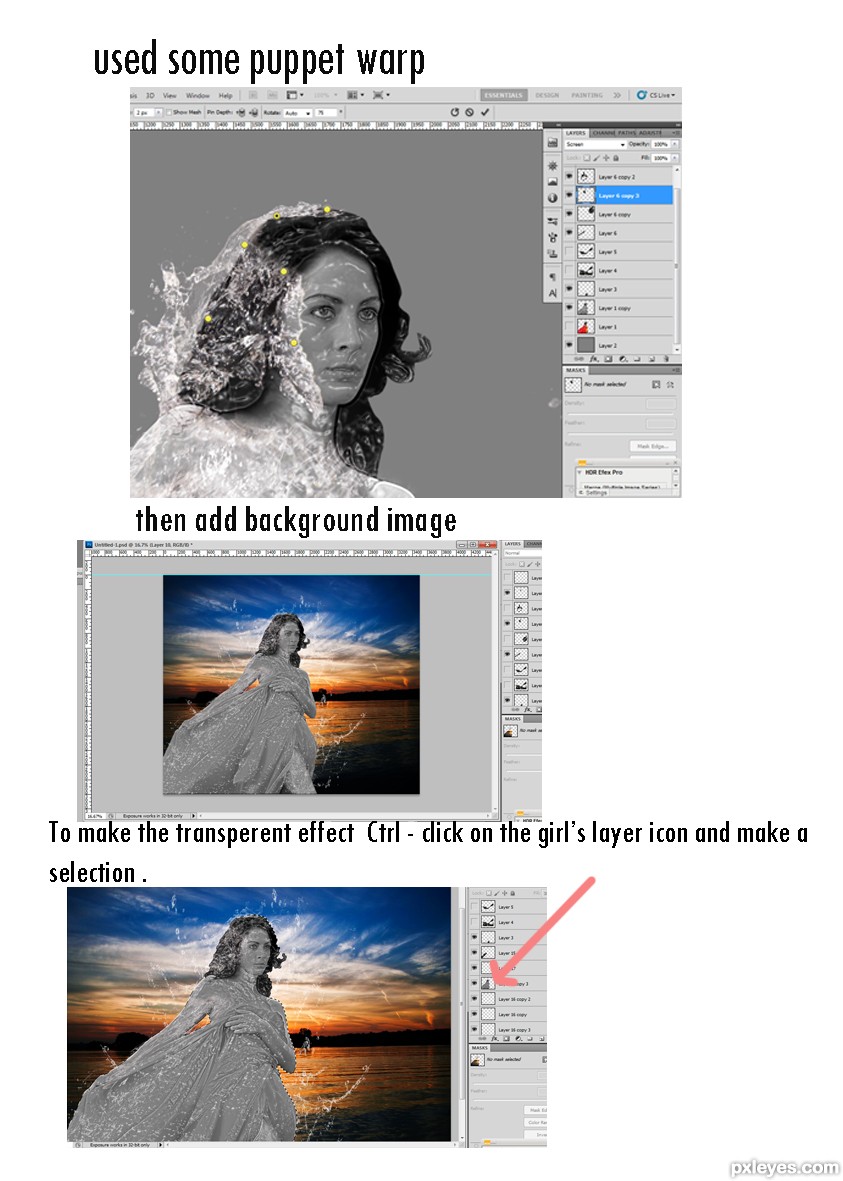Image resolution: width=843 pixels, height=1181 pixels.
Task: Click the reset arrow to remove all warp pins
Action: click(454, 112)
